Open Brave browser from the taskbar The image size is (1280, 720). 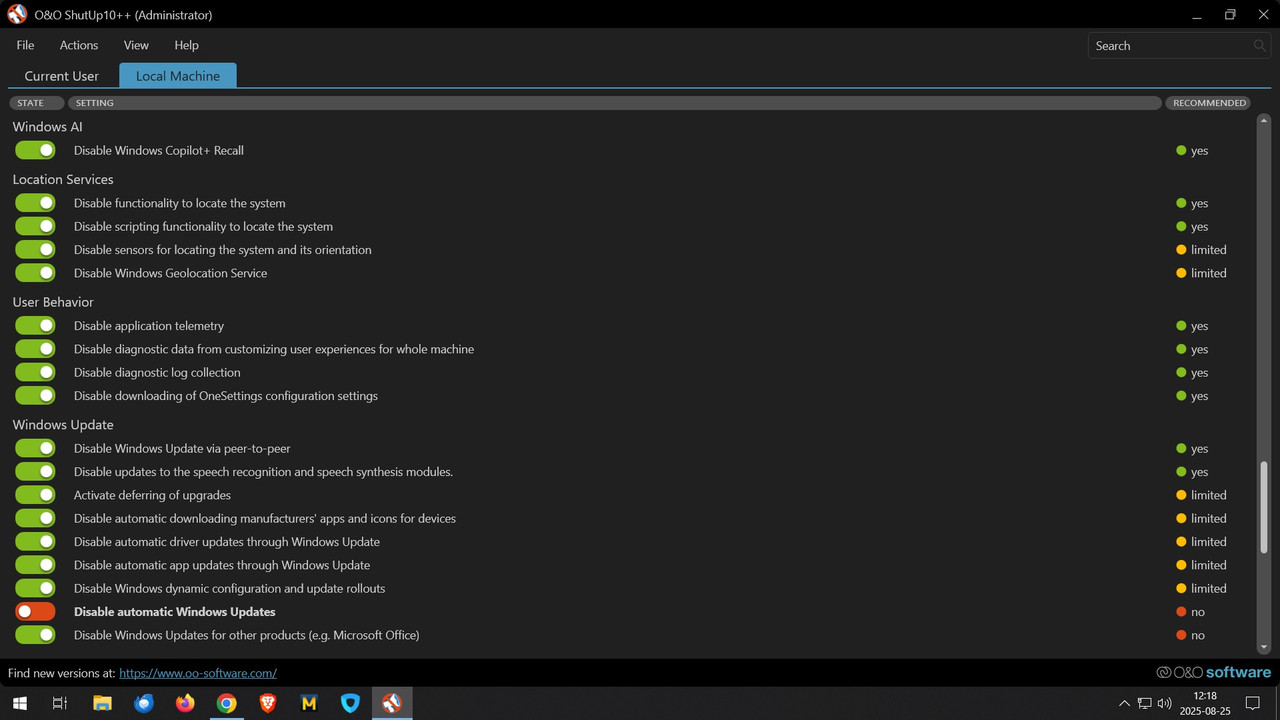(268, 703)
